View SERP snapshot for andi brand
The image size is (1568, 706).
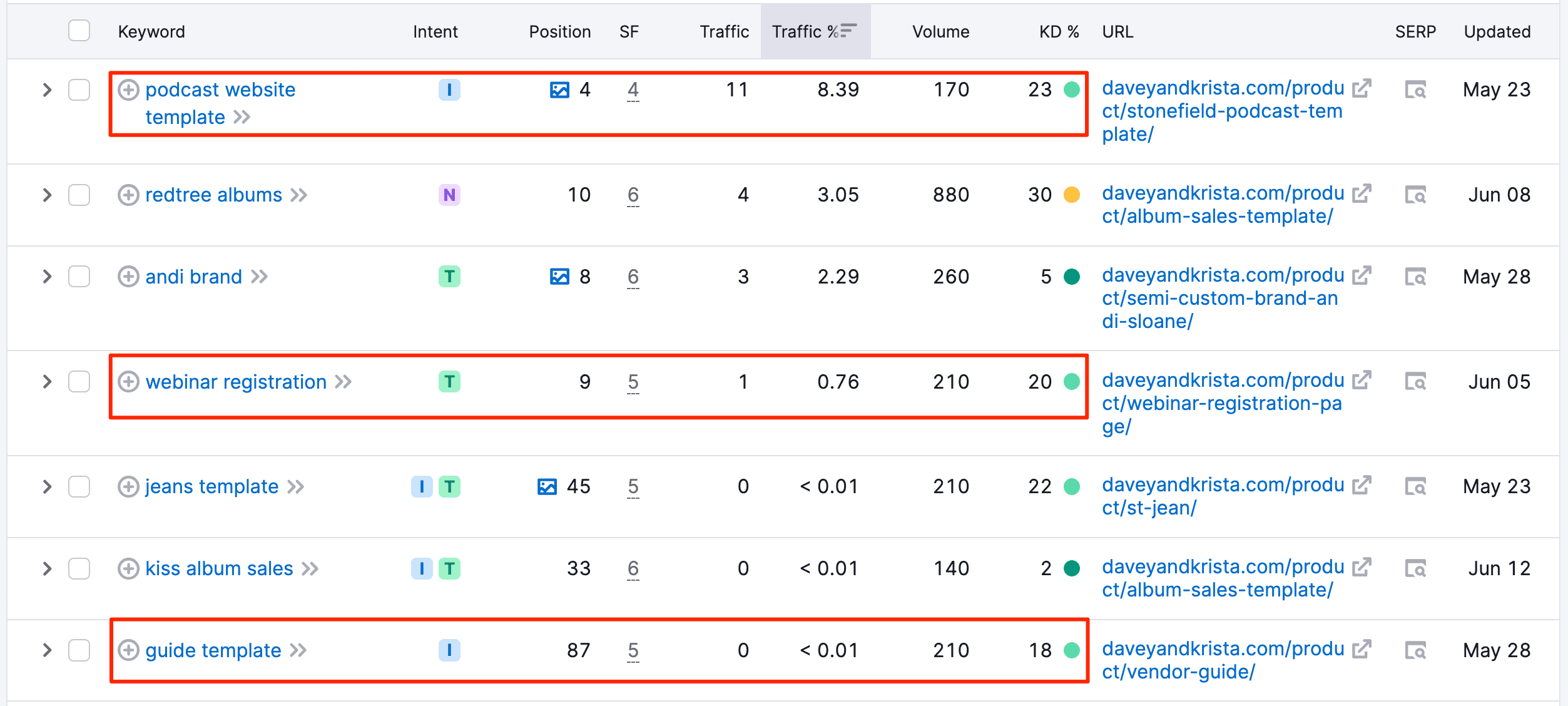pos(1416,277)
